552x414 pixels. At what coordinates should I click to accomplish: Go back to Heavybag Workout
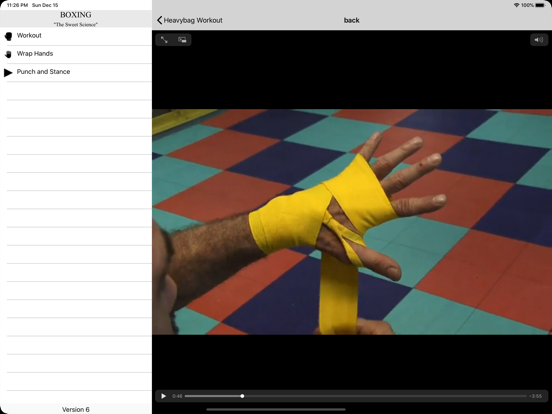point(189,20)
